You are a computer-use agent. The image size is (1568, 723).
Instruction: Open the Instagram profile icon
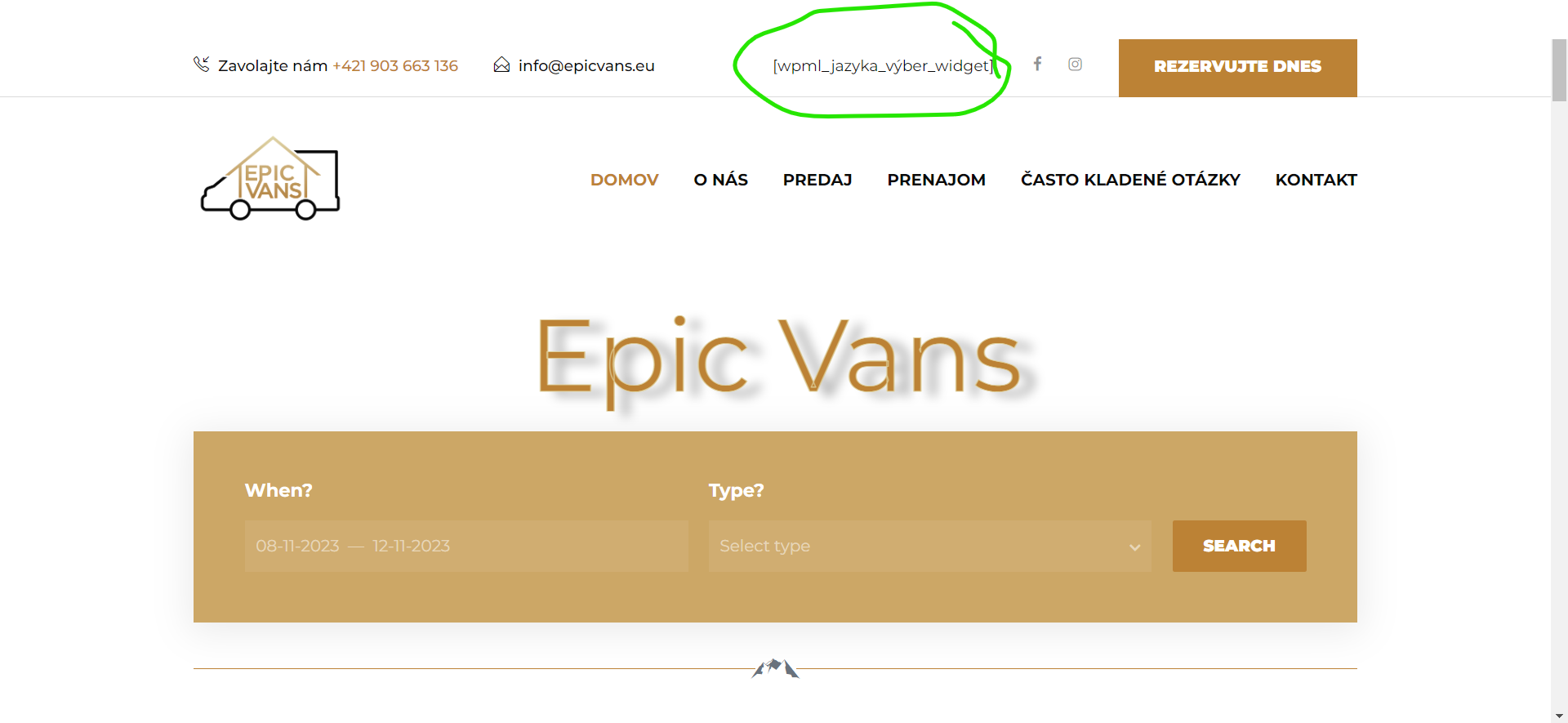(1075, 64)
